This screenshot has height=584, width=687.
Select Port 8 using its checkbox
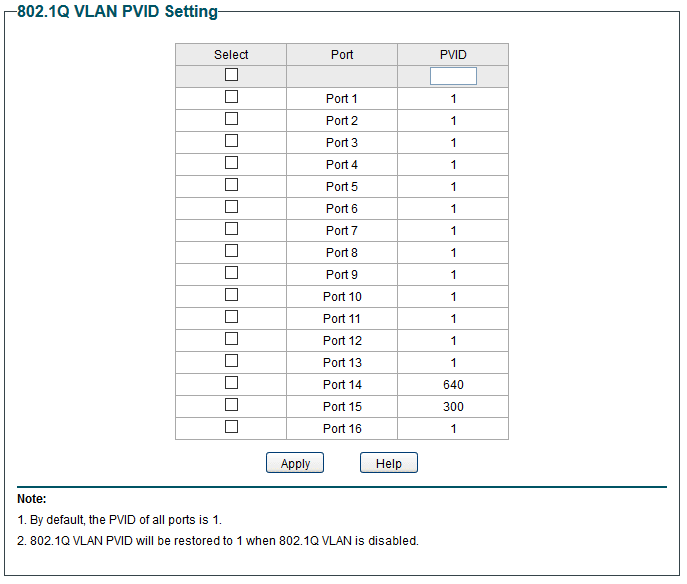point(231,251)
